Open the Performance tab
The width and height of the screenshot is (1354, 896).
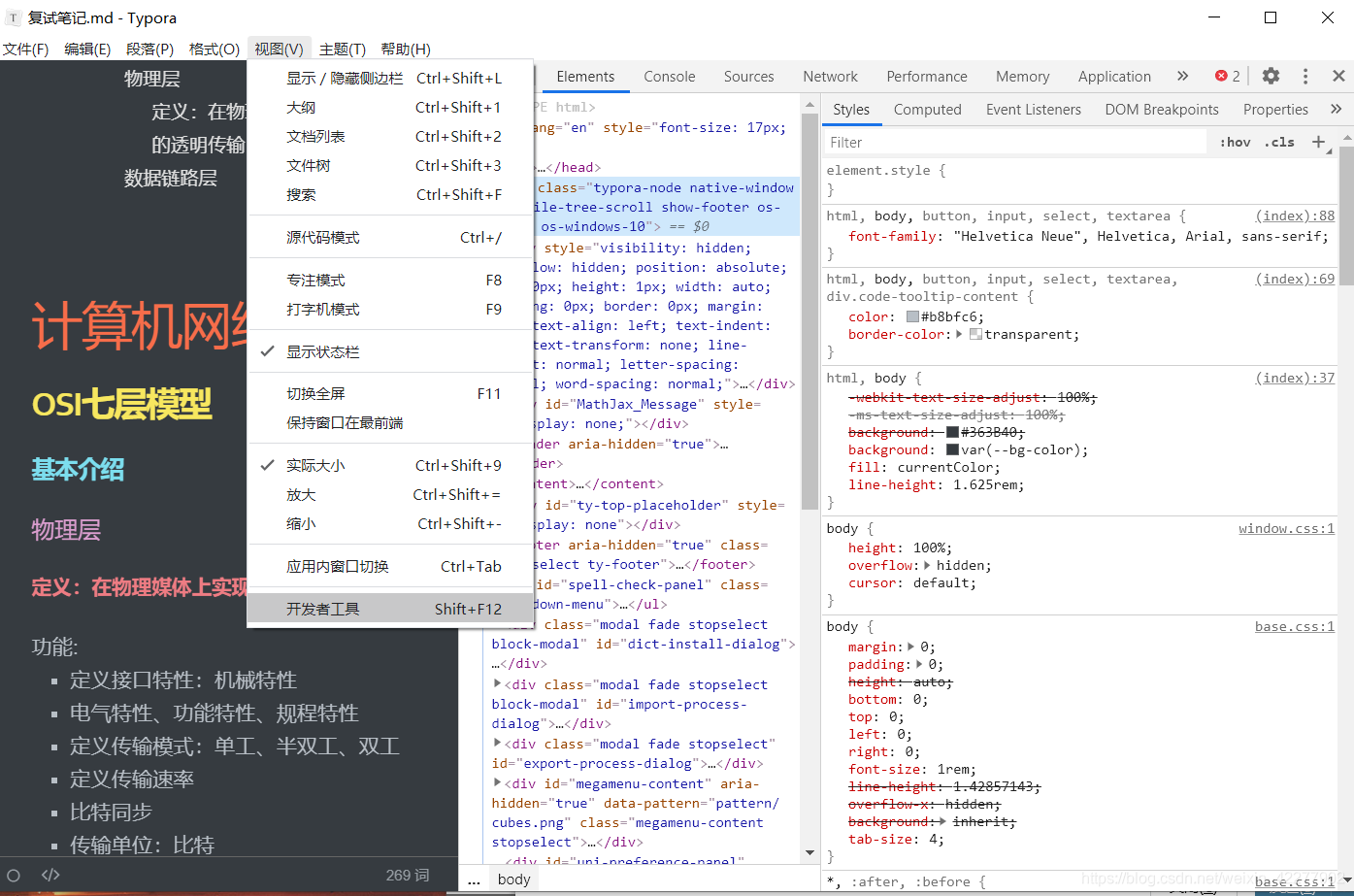[927, 76]
